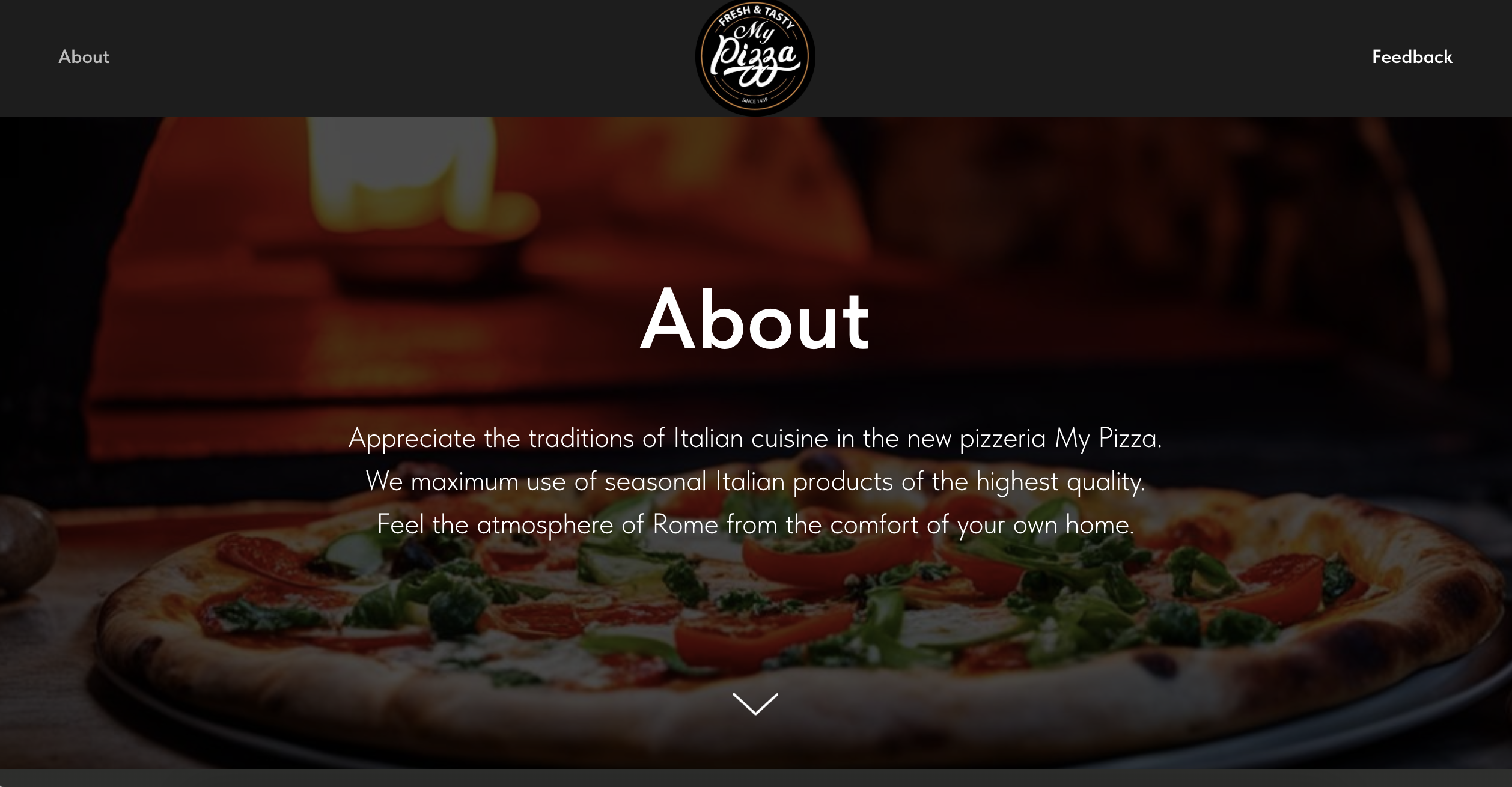Click the My Pizza round logo
Screen dimensions: 1512x787
(755, 57)
